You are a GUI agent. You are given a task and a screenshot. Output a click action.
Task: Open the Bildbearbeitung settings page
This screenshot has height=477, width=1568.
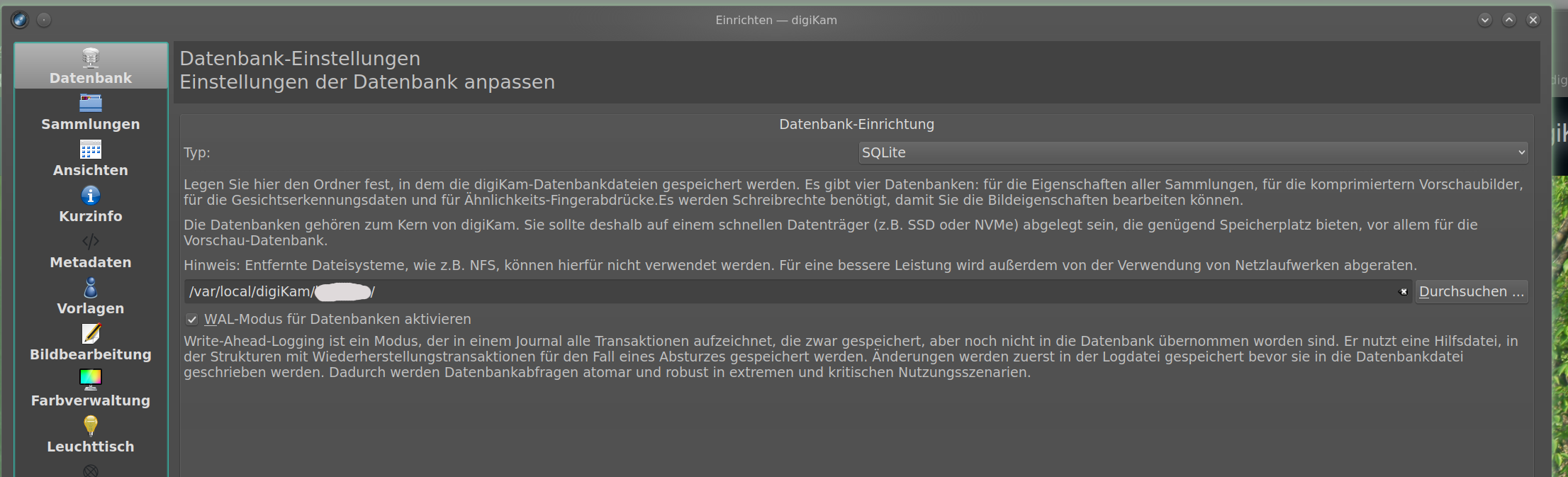91,342
